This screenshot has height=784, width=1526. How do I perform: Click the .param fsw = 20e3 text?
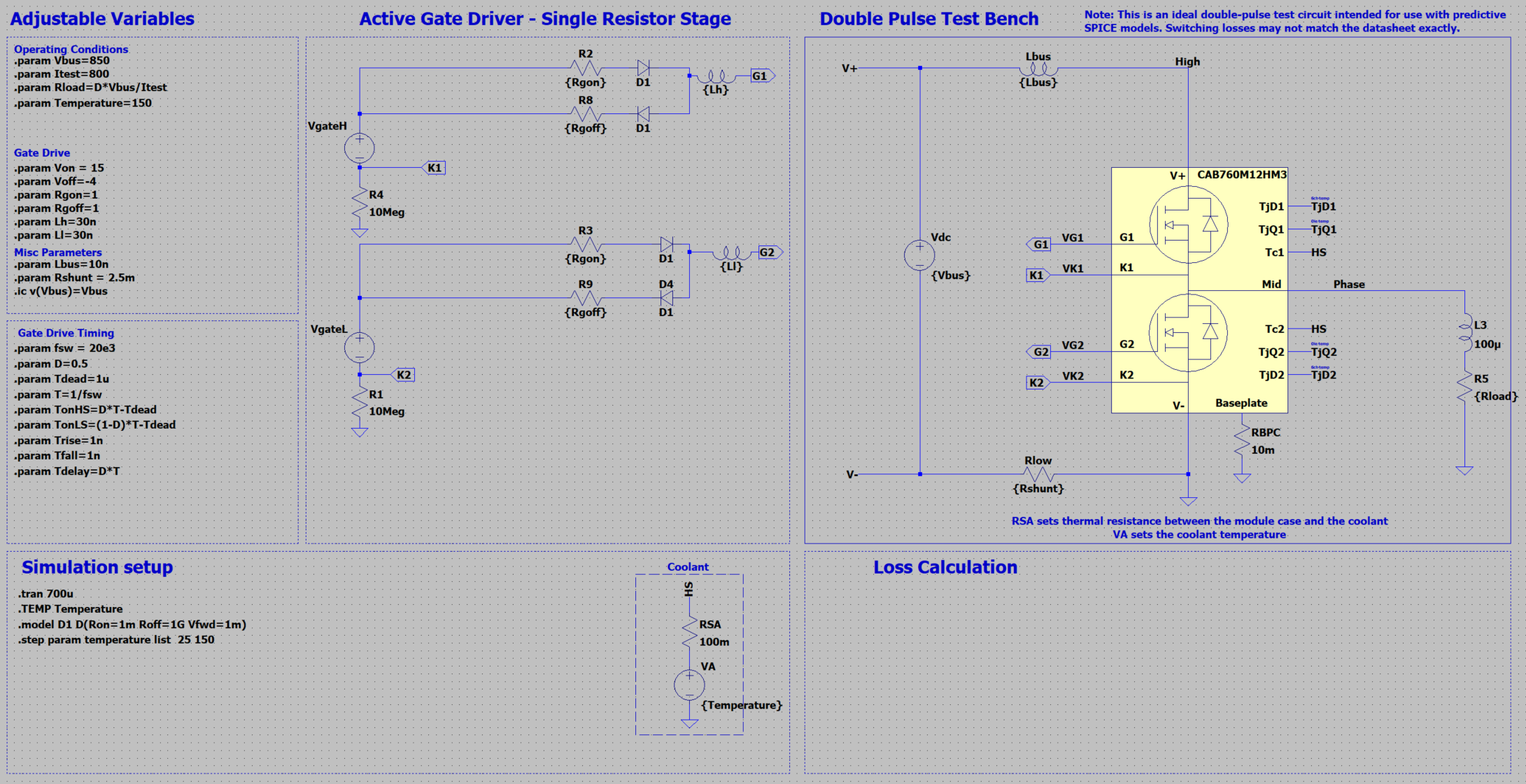pyautogui.click(x=65, y=348)
